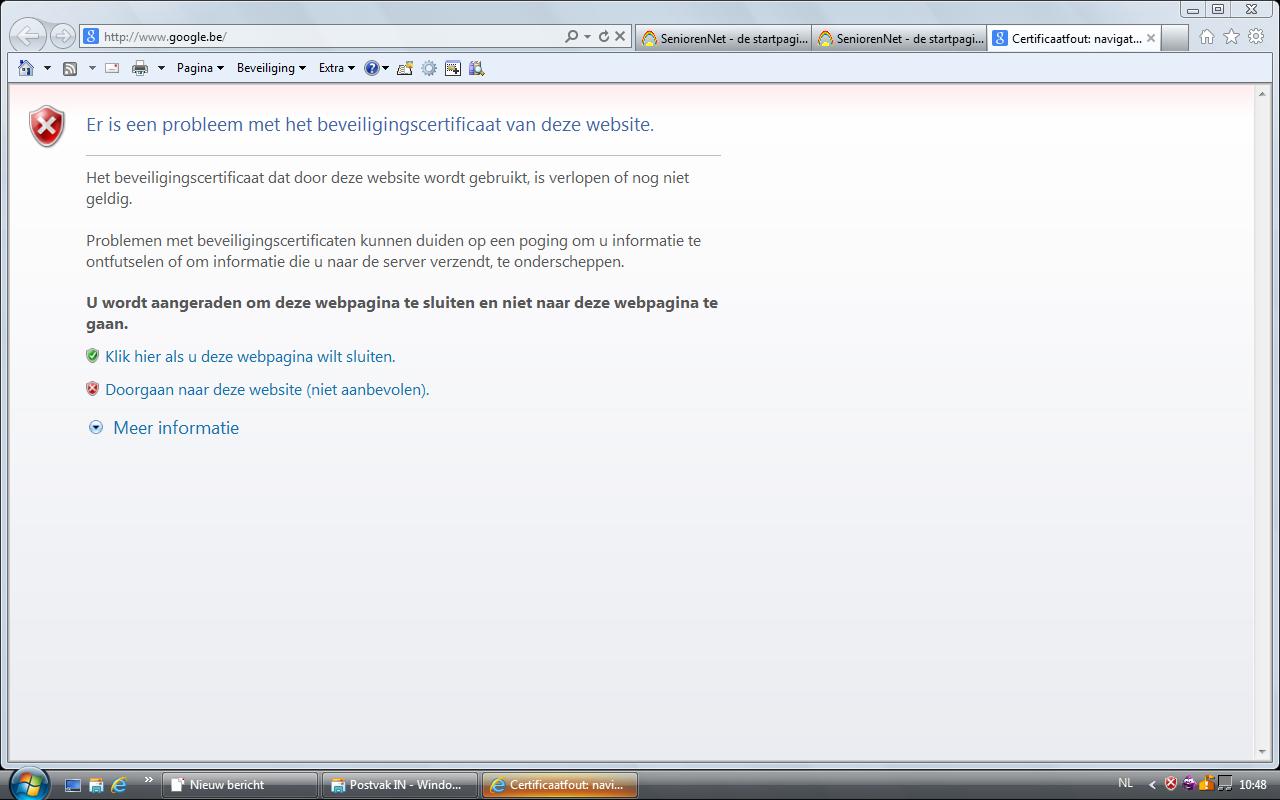Open Postvak IN window from taskbar
The width and height of the screenshot is (1280, 800).
(x=400, y=785)
